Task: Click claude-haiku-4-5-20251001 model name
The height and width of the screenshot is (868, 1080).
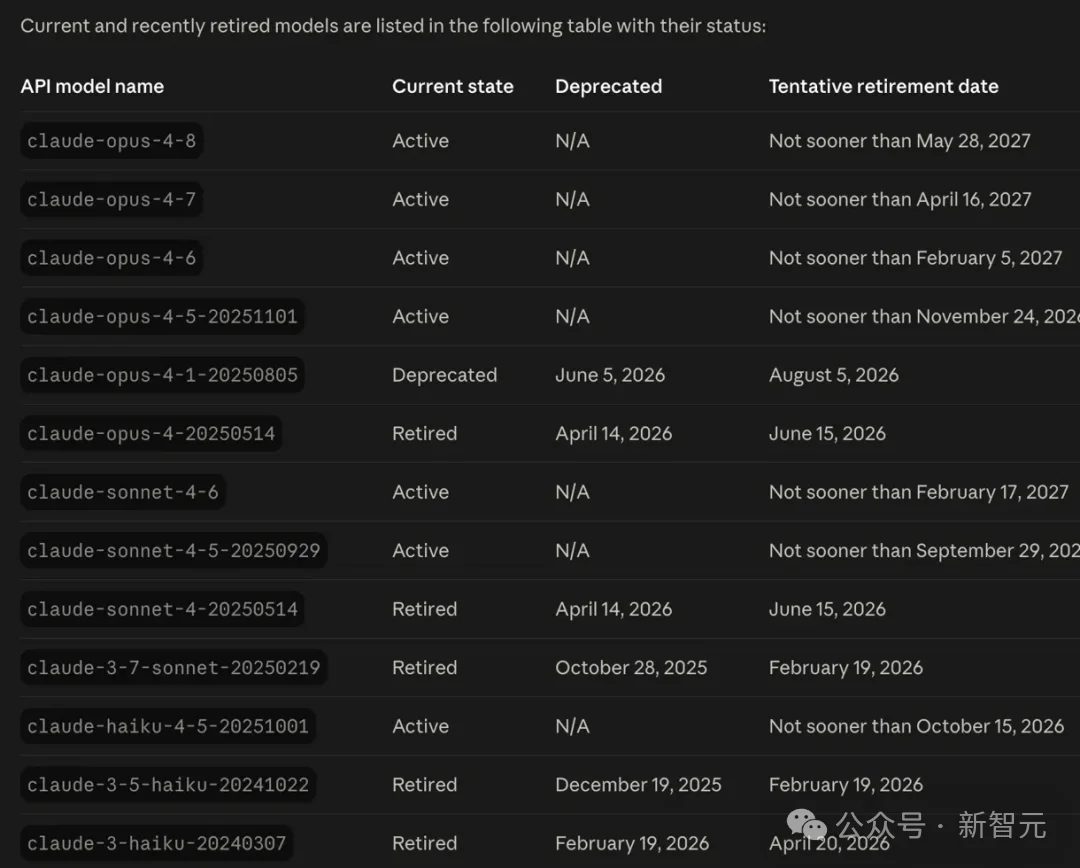Action: coord(168,726)
